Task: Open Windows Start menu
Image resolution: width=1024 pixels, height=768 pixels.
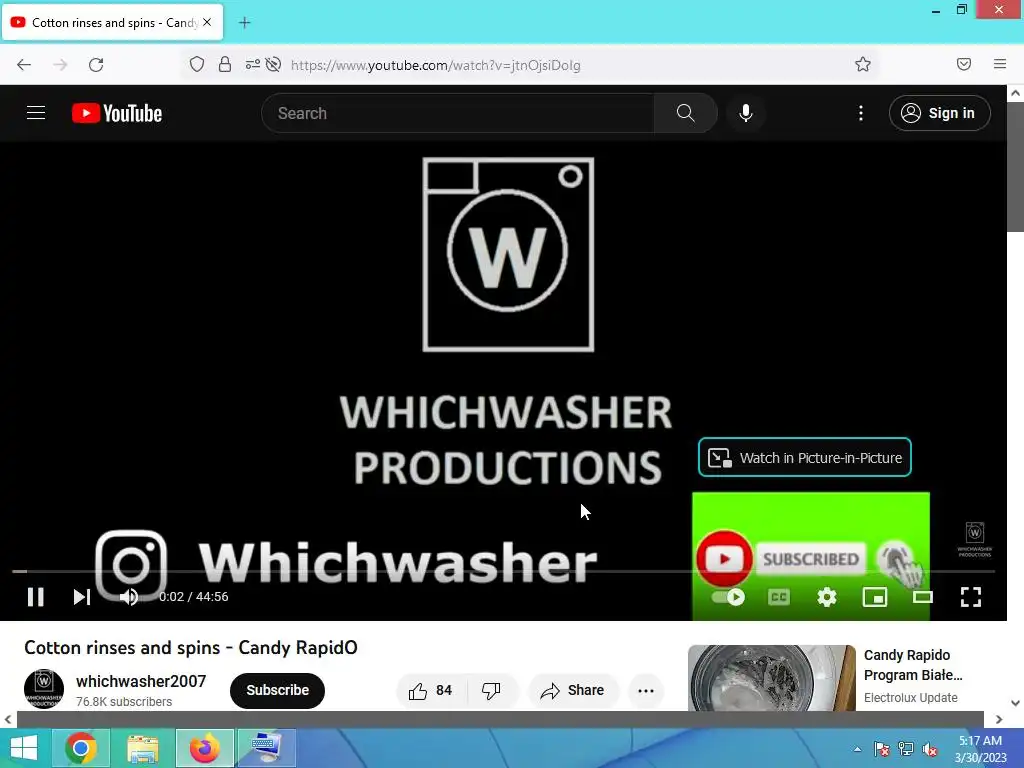Action: tap(24, 748)
